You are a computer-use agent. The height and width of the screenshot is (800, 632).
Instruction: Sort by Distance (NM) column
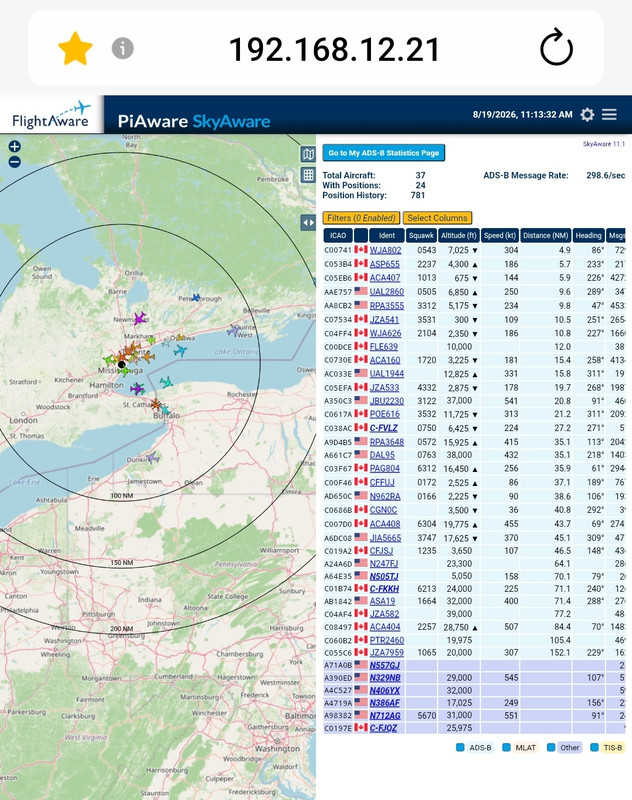[545, 235]
